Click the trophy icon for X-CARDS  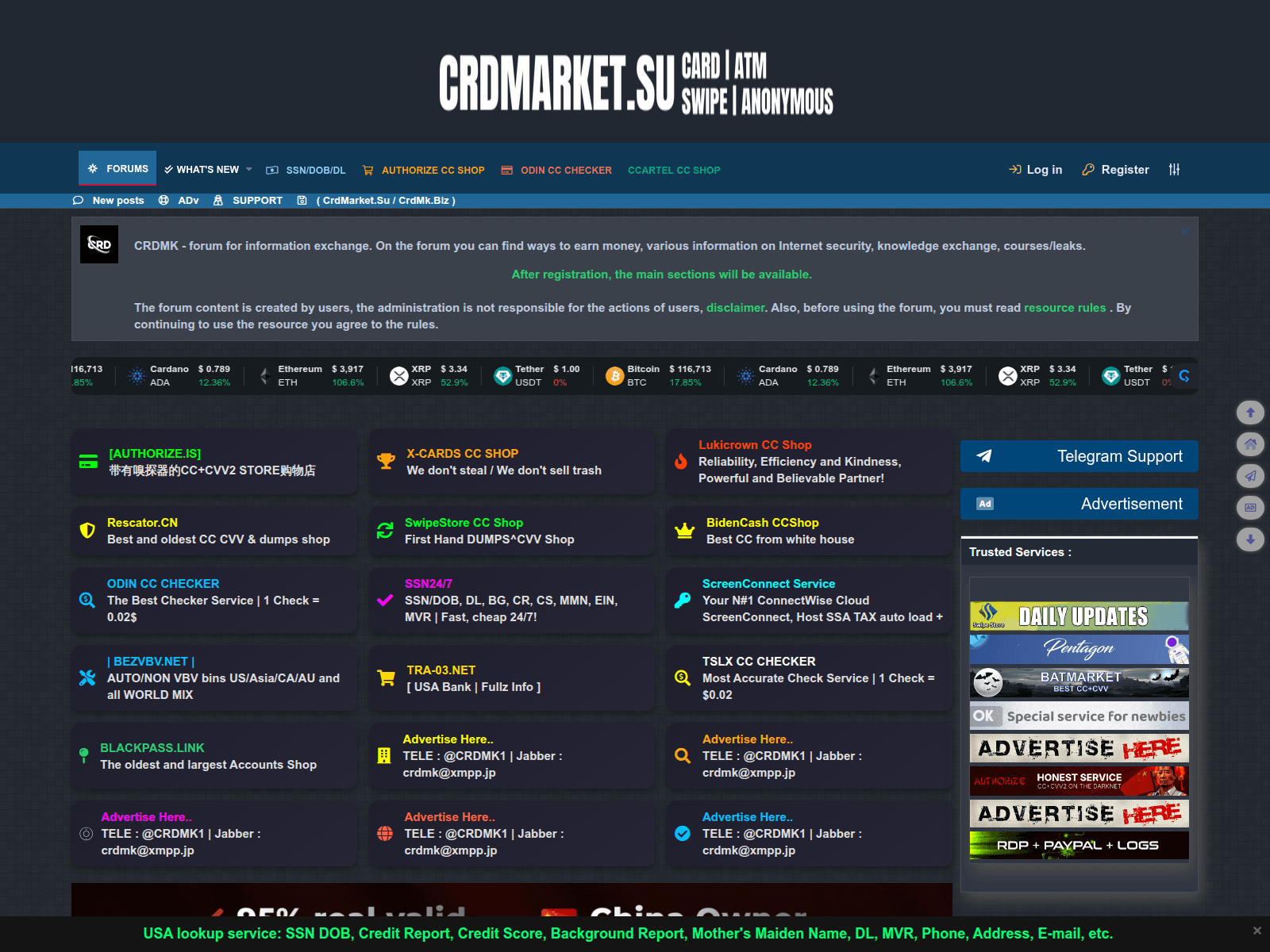[x=386, y=462]
